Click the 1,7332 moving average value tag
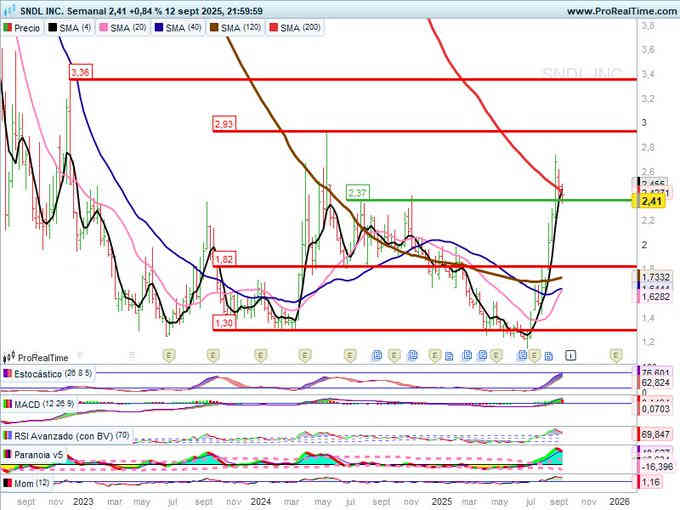Viewport: 680px width, 510px height. pyautogui.click(x=655, y=277)
